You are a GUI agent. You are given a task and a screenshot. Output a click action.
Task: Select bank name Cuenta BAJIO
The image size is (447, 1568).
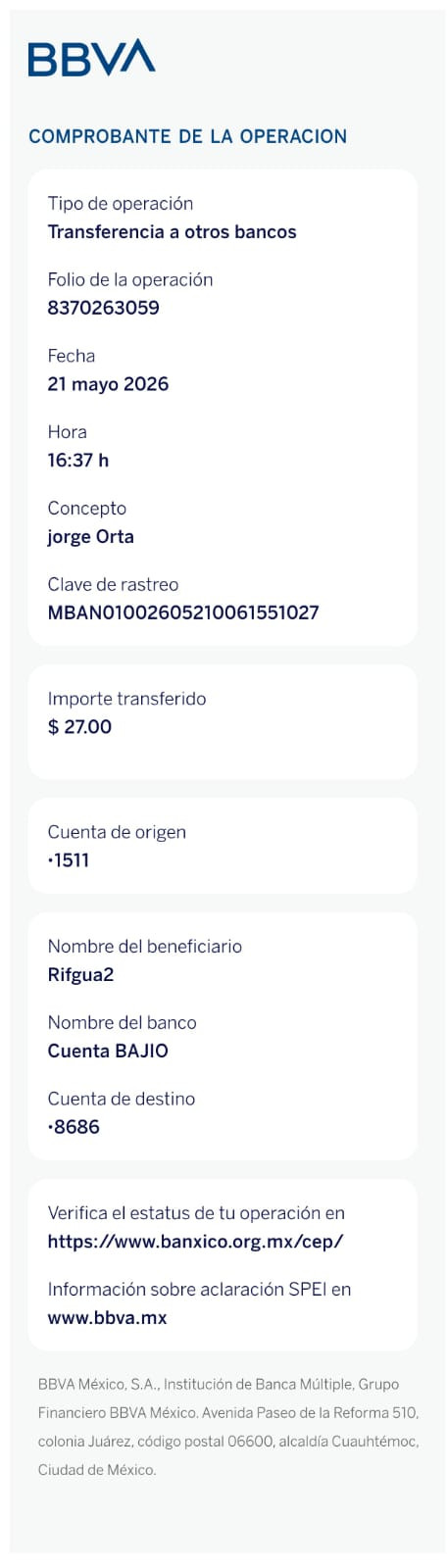click(x=108, y=1051)
